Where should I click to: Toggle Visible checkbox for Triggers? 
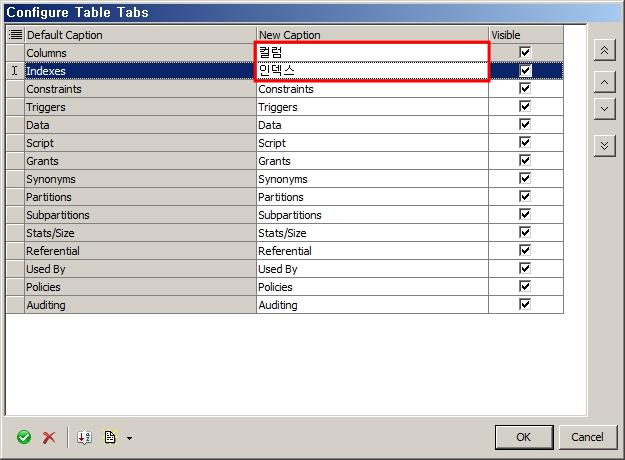pos(525,107)
